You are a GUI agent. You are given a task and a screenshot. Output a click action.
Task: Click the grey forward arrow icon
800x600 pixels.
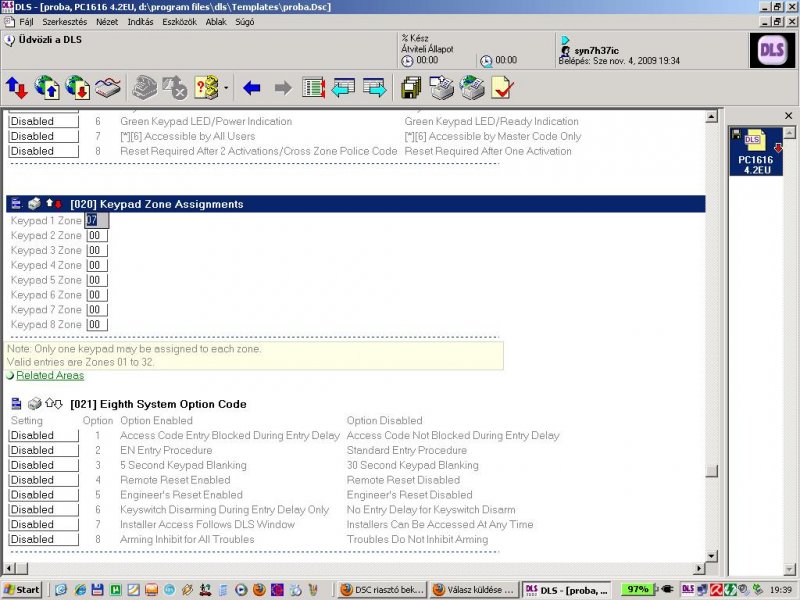283,88
